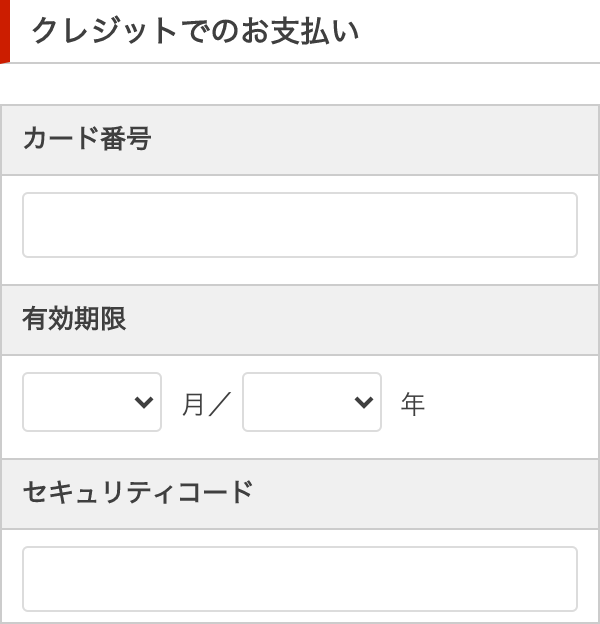The height and width of the screenshot is (624, 600).
Task: Click the セキュリティコード label
Action: pos(137,493)
